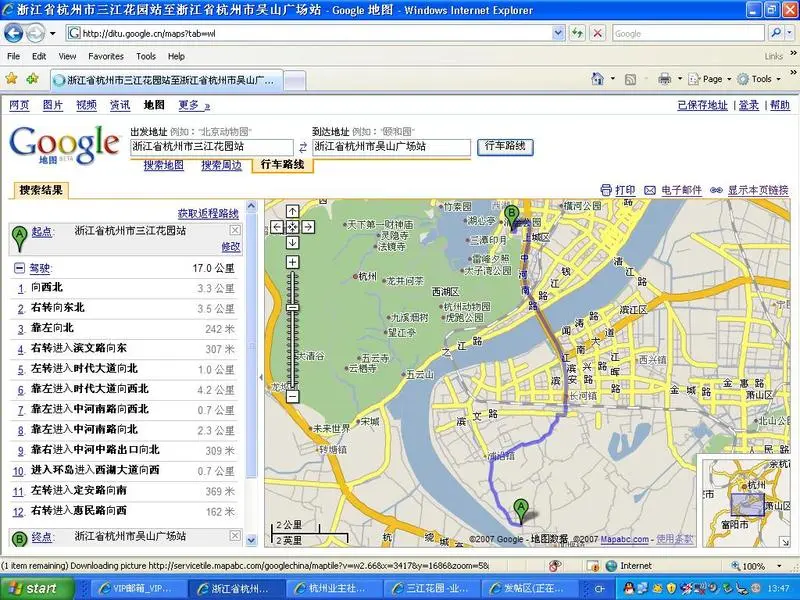Screen dimensions: 800x600
Task: Click the RSS feeds icon
Action: tap(631, 79)
